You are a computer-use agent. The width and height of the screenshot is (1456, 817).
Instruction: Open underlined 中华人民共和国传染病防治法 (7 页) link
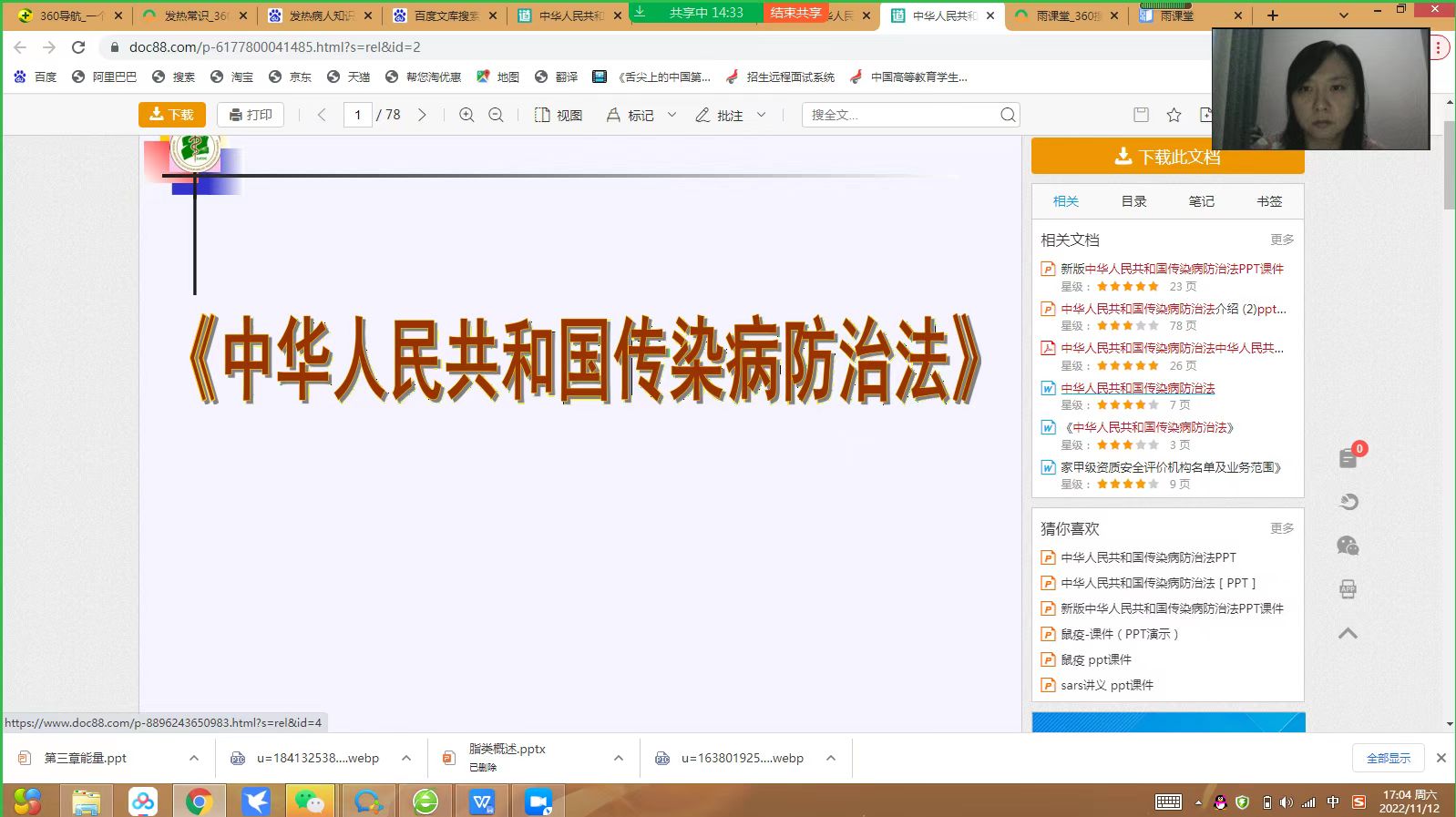pyautogui.click(x=1138, y=388)
